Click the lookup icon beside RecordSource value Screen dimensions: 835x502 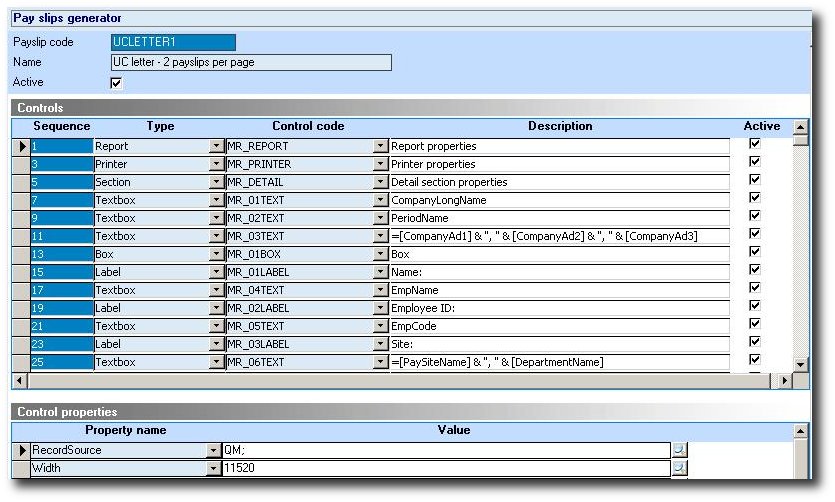679,451
